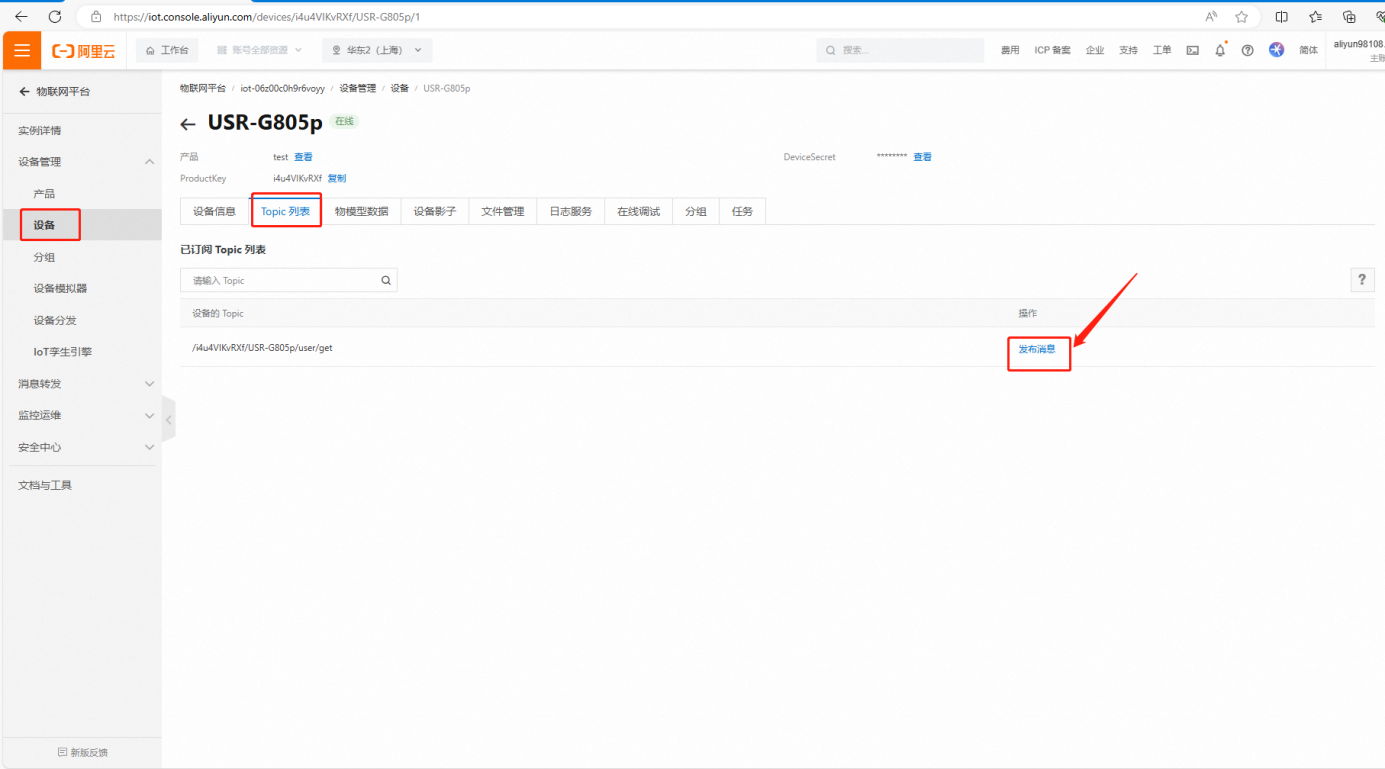Image resolution: width=1385 pixels, height=769 pixels.
Task: Open the 华东2（上海） region dropdown
Action: (377, 50)
